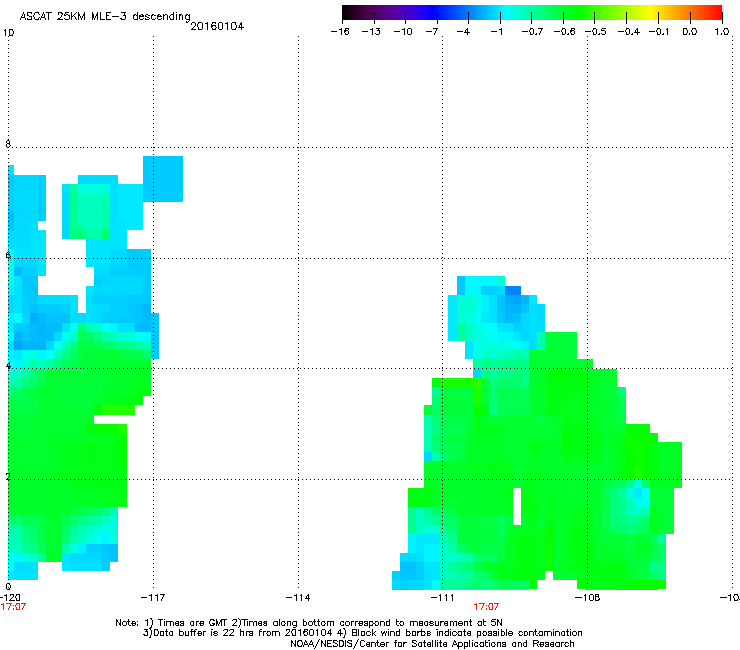Image resolution: width=740 pixels, height=650 pixels.
Task: Click the NOAA/NESDIS credit line
Action: [432, 644]
